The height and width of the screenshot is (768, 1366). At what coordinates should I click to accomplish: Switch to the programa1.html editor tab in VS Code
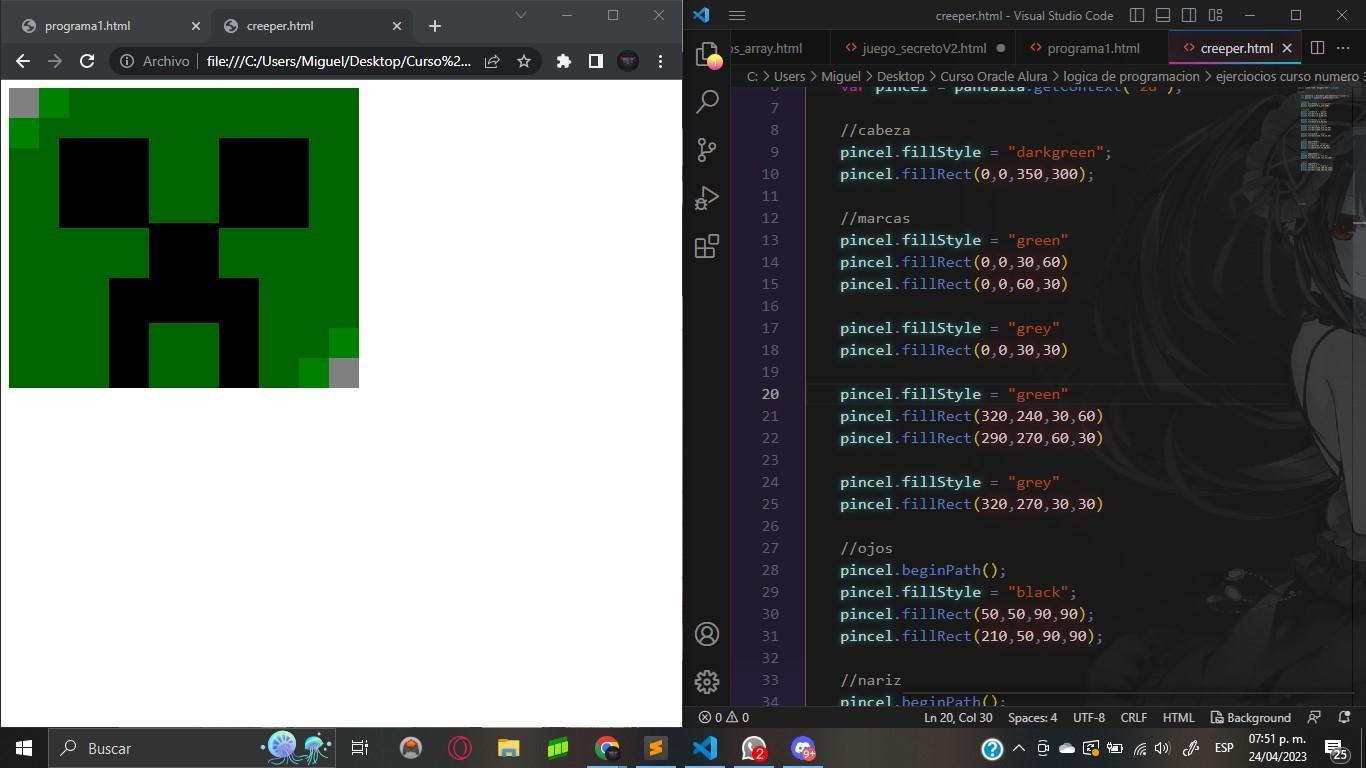(1092, 48)
